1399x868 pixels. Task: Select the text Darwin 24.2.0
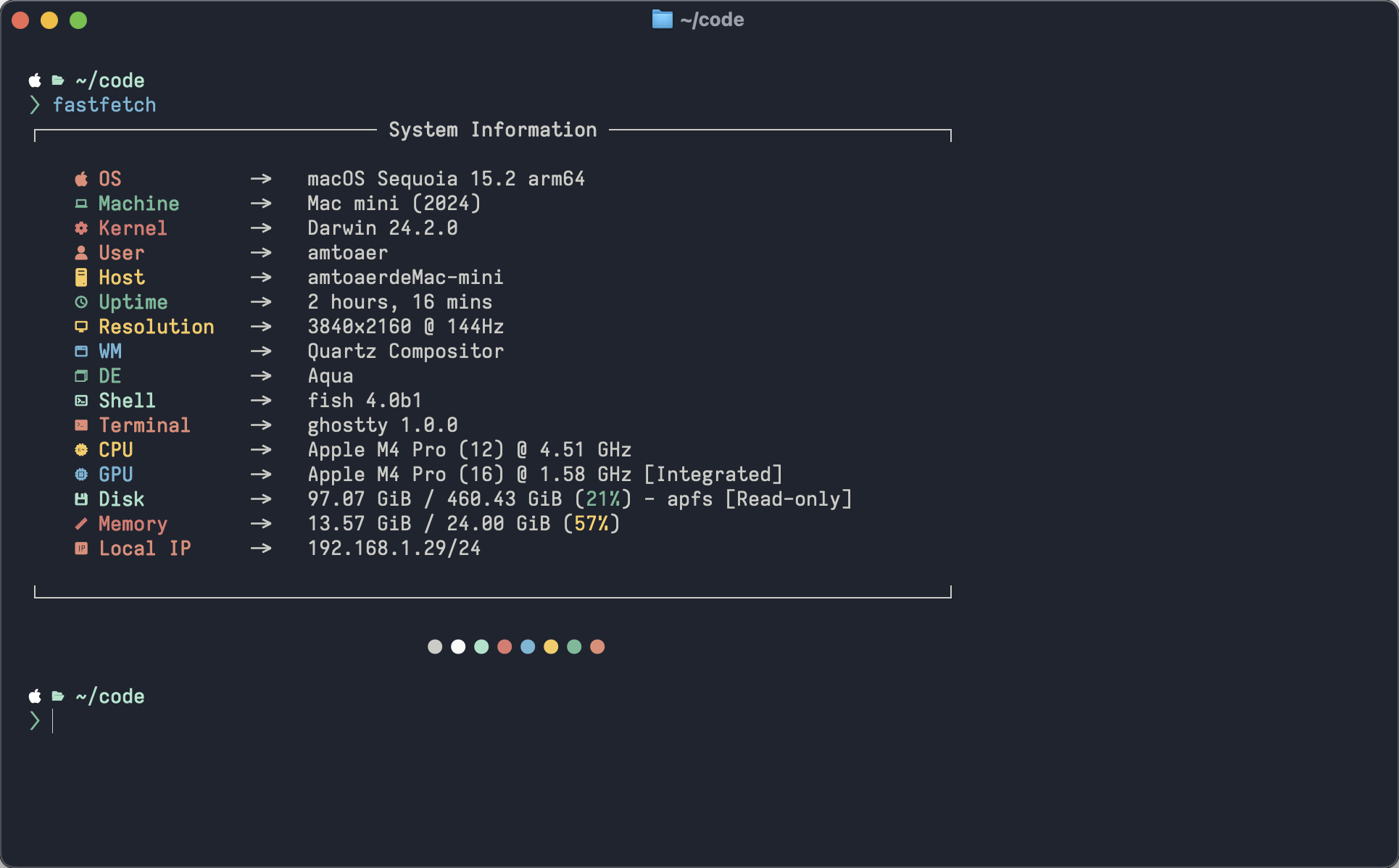tap(383, 228)
